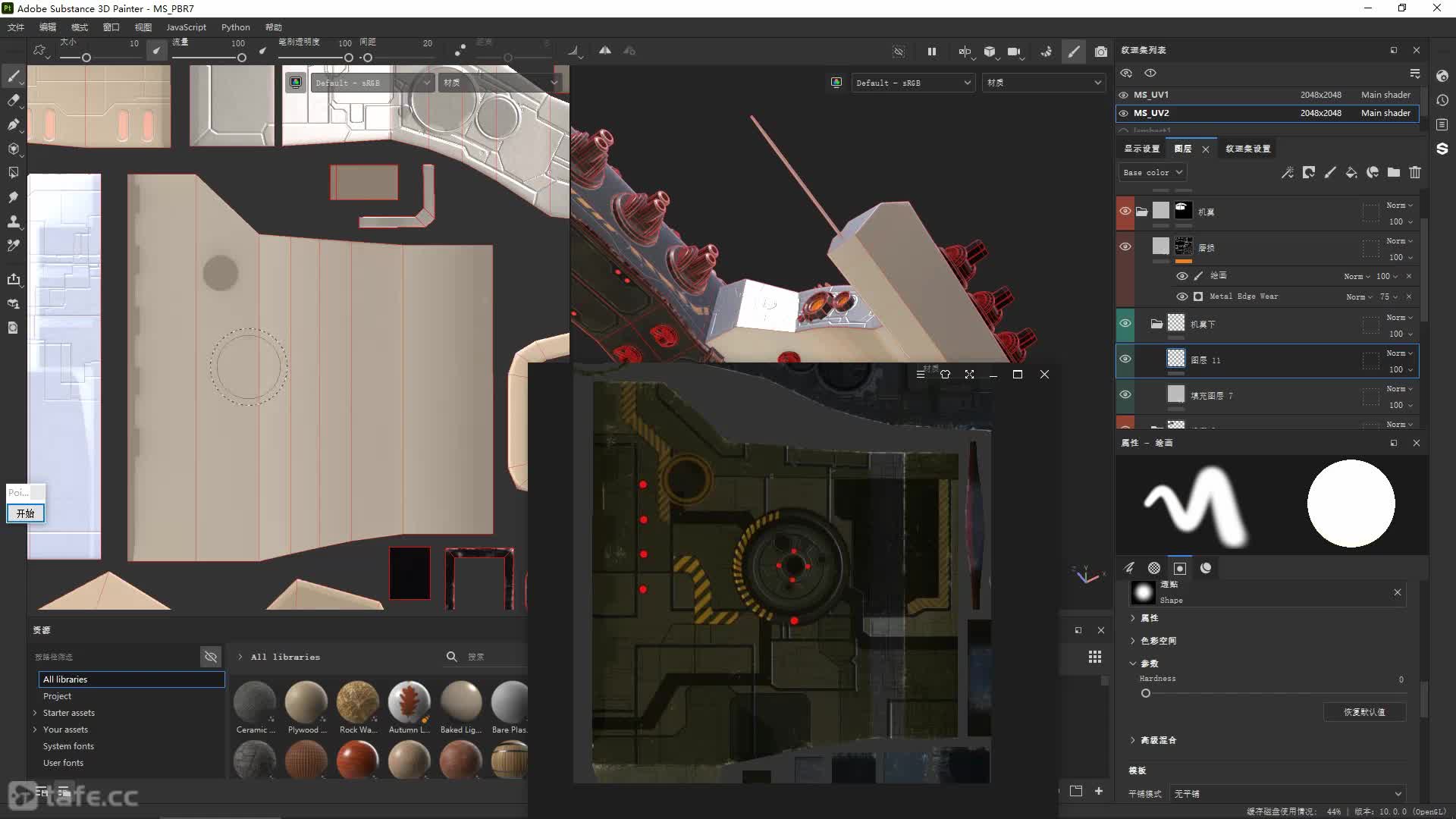Add an effect with the magic wand icon
The height and width of the screenshot is (819, 1456).
[1288, 172]
